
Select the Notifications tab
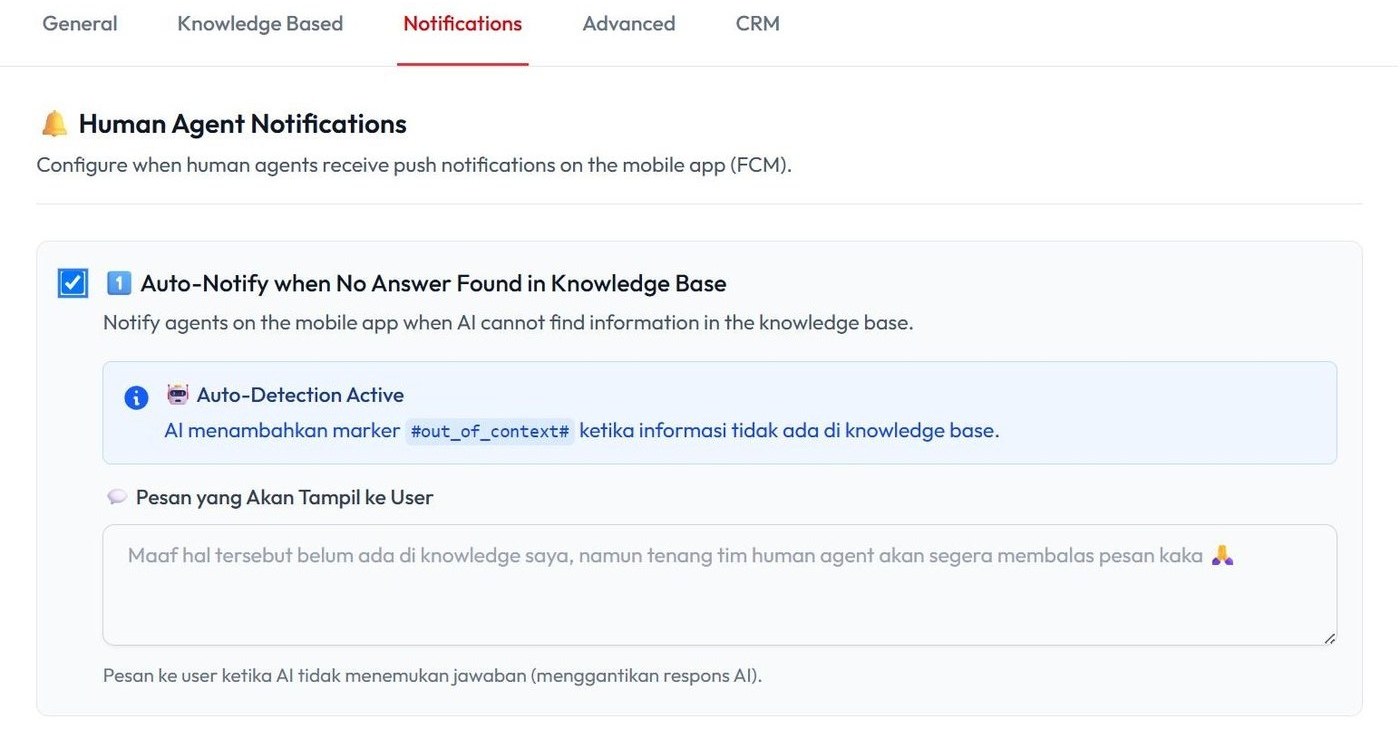[x=462, y=23]
